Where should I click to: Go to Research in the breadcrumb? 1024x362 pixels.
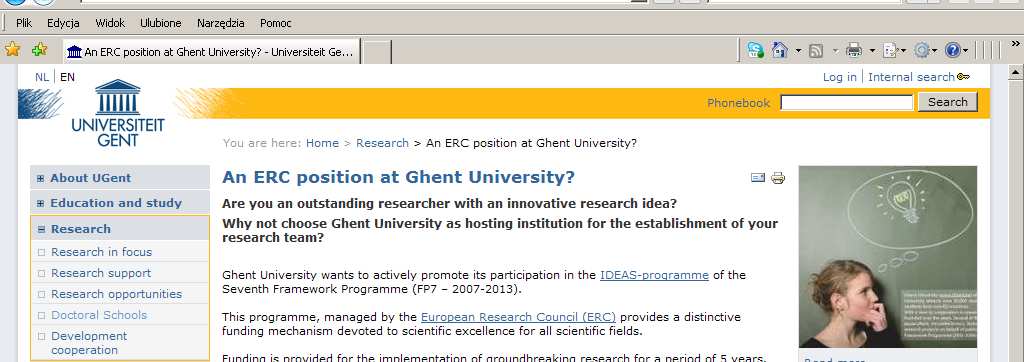tap(382, 143)
